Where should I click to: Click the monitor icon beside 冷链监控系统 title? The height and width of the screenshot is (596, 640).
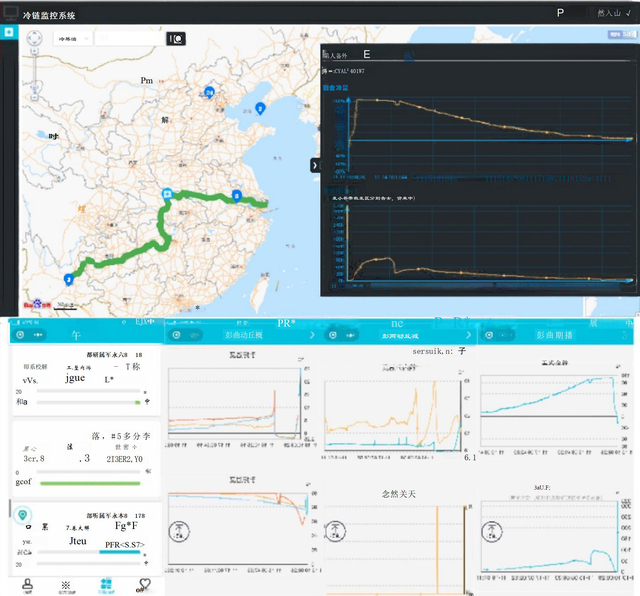(x=10, y=13)
